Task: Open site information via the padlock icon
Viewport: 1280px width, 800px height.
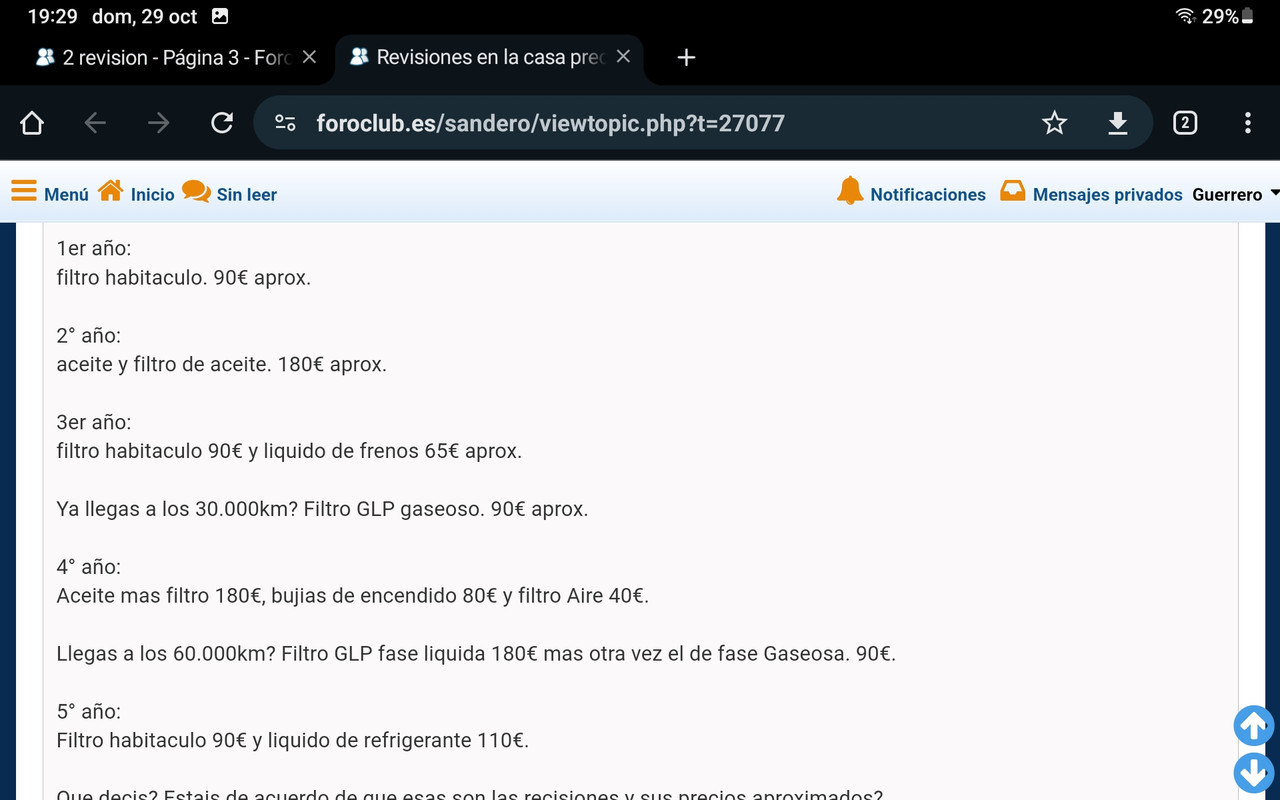Action: click(x=285, y=122)
